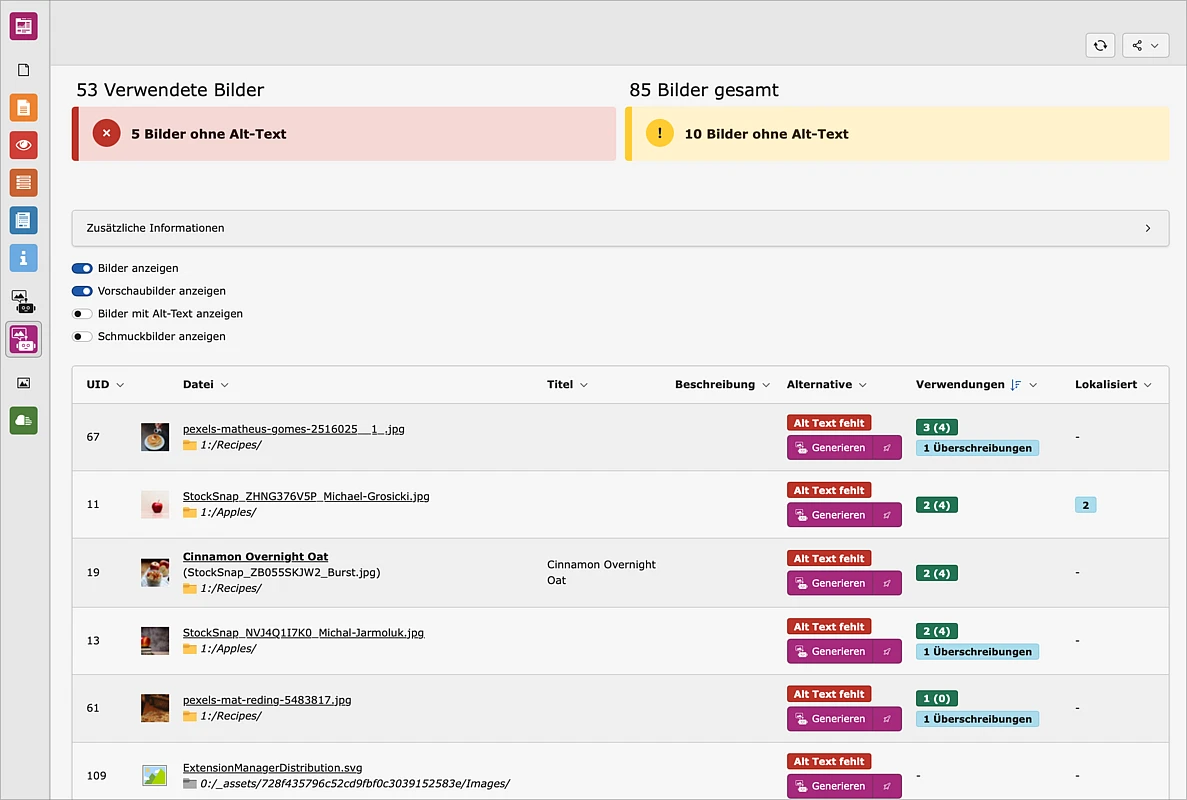The height and width of the screenshot is (800, 1187).
Task: Open the 'Cinnamon Overnight Oat' file link
Action: point(255,557)
